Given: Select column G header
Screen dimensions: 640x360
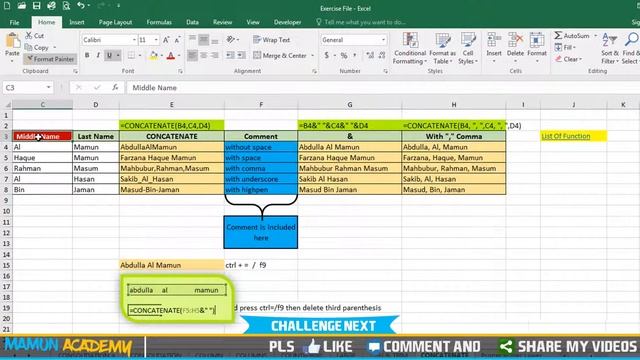Looking at the screenshot, I should pyautogui.click(x=350, y=105).
